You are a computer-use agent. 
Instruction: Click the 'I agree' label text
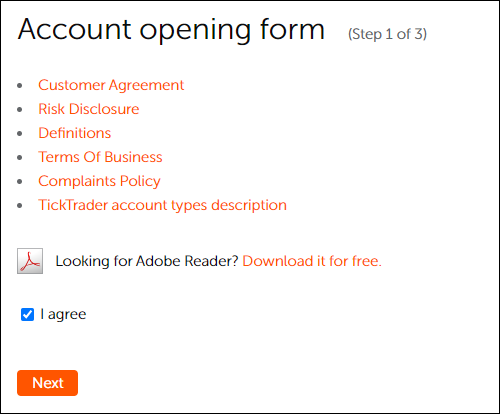point(63,314)
